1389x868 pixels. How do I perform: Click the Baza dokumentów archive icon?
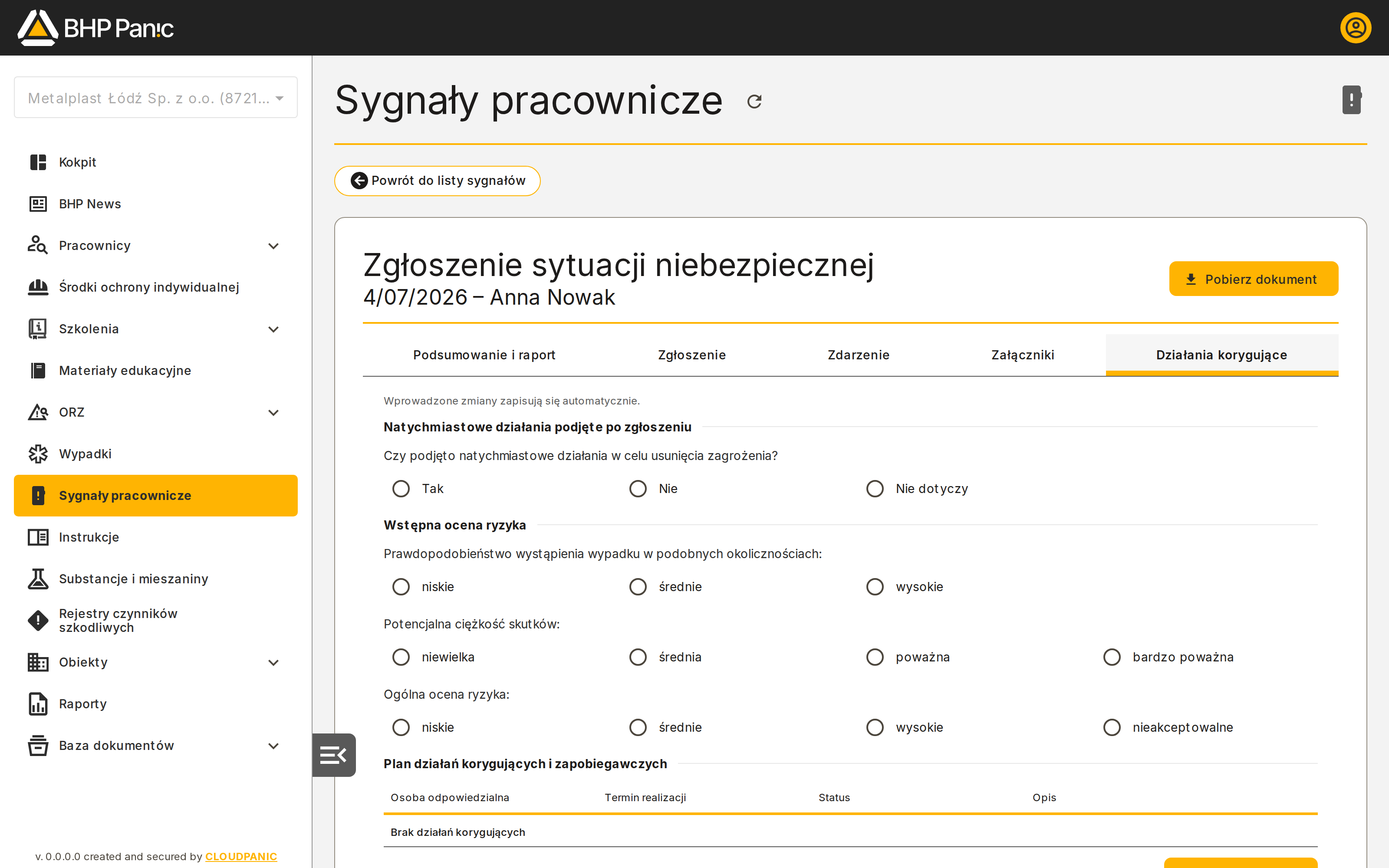point(38,746)
